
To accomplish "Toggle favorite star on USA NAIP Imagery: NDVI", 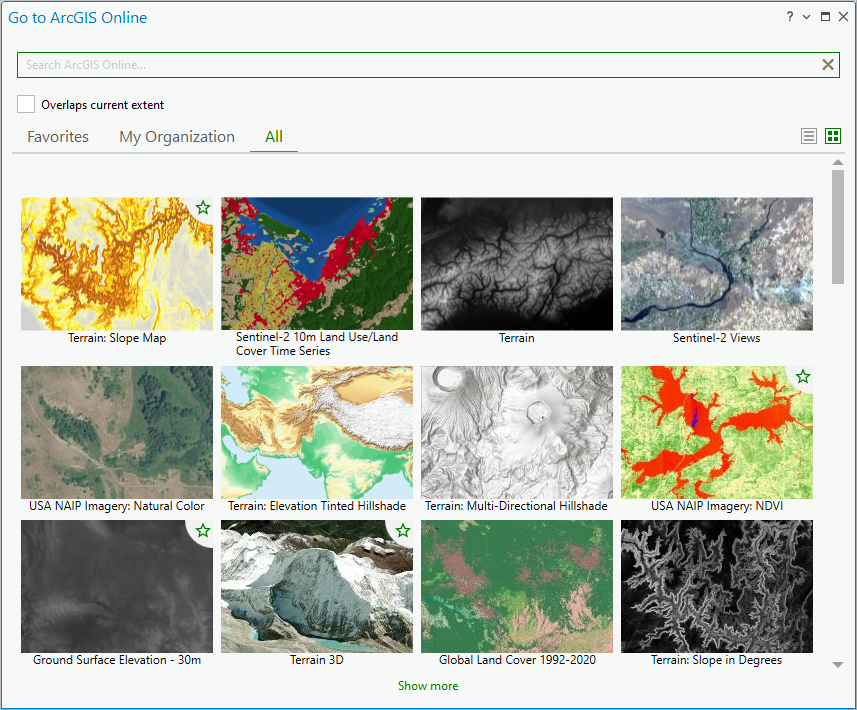I will click(802, 377).
